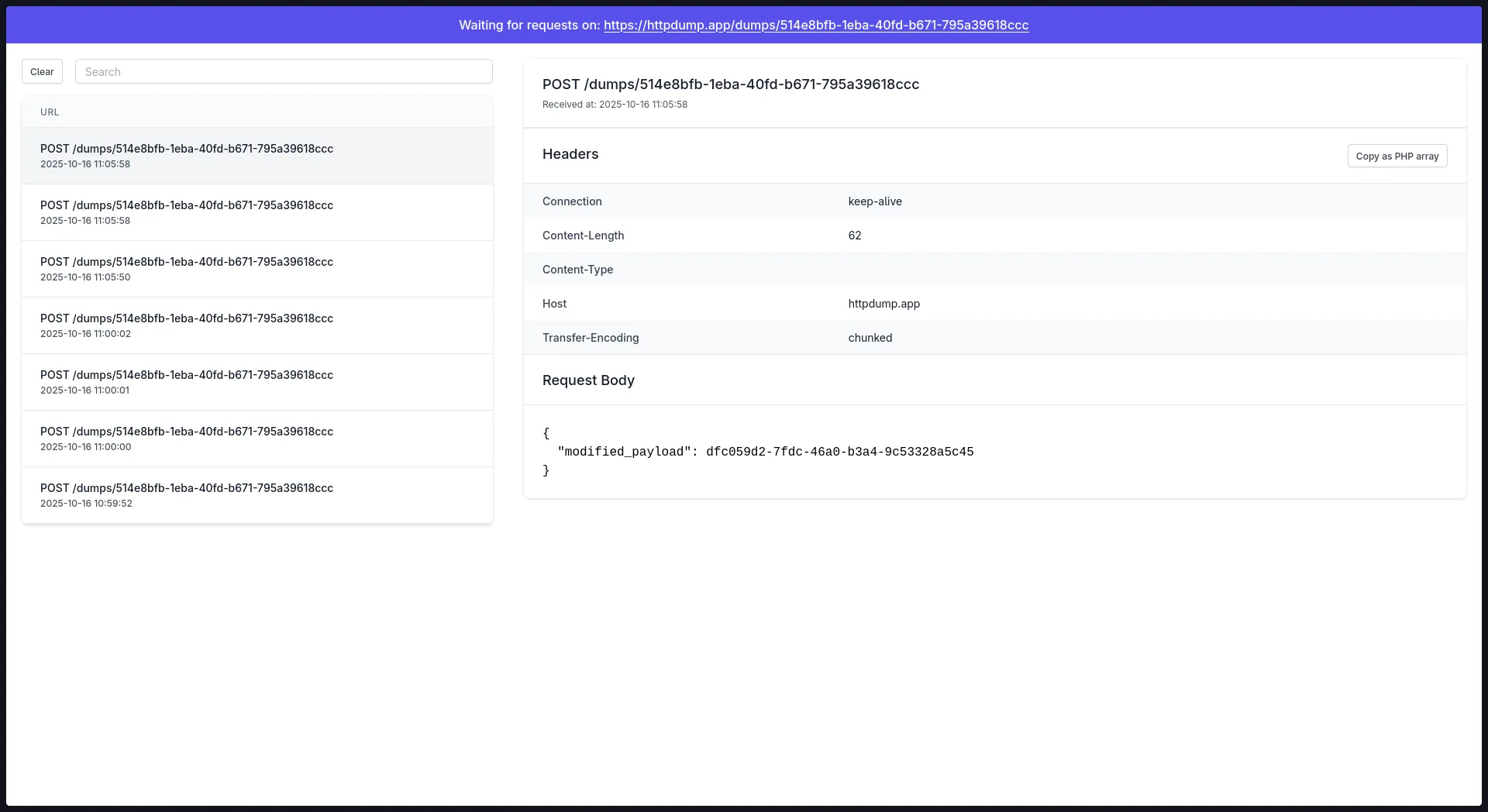Click the Headers section title
The width and height of the screenshot is (1488, 812).
click(x=570, y=154)
